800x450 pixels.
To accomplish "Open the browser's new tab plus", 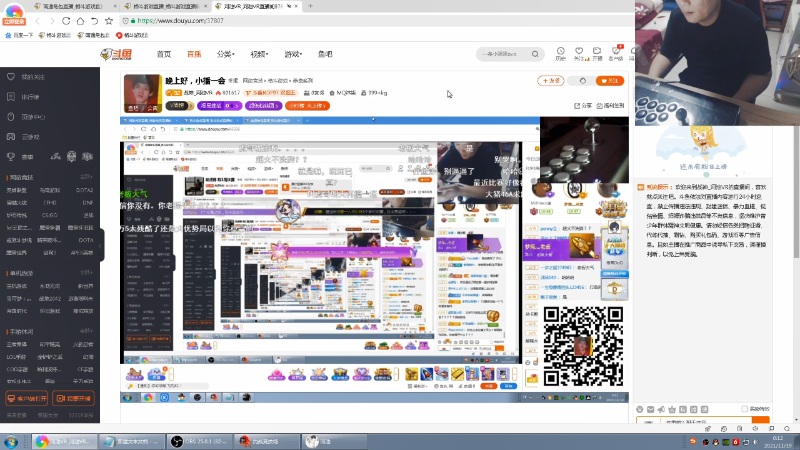I will pos(310,6).
